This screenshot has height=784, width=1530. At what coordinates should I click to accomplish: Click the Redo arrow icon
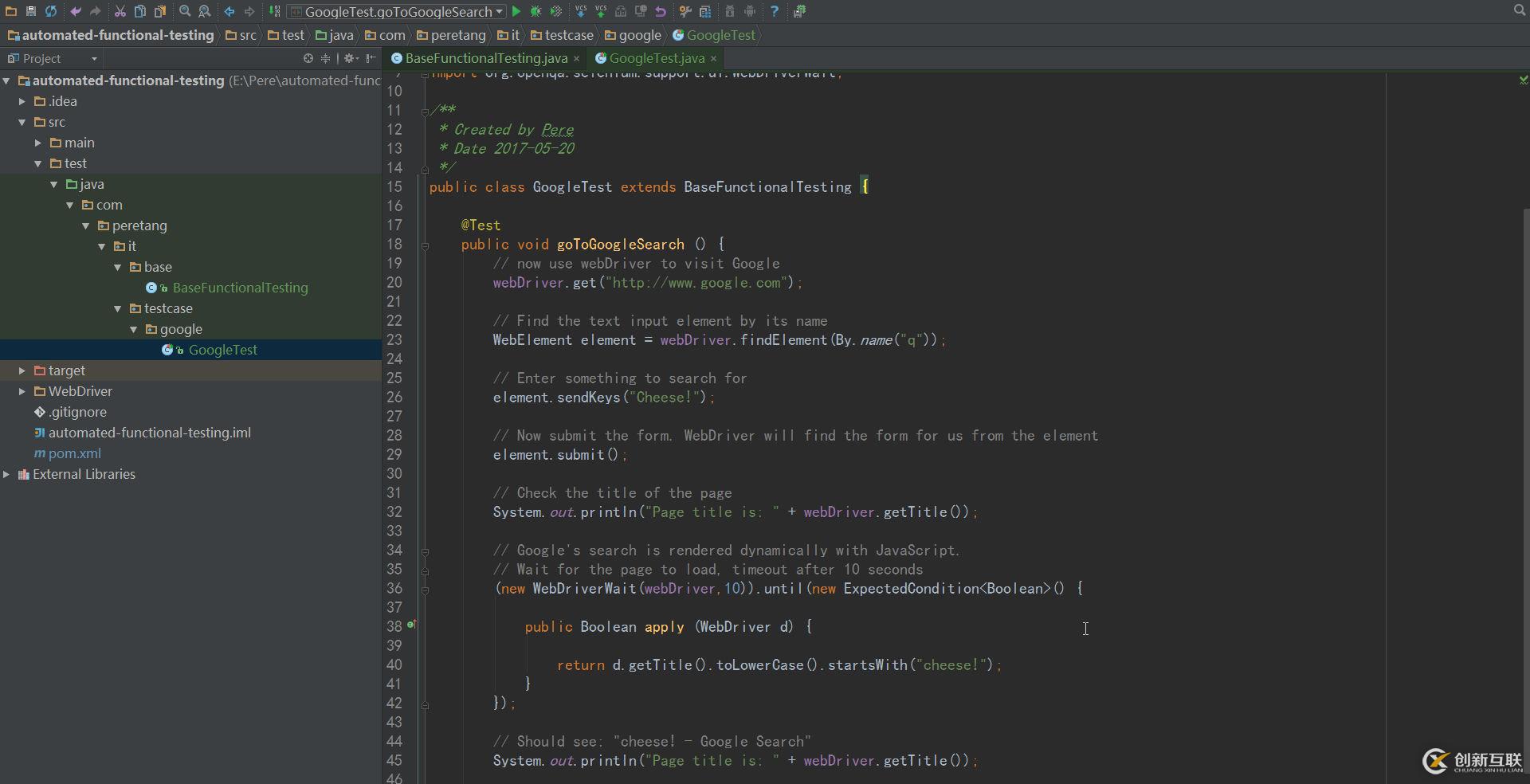click(x=96, y=11)
